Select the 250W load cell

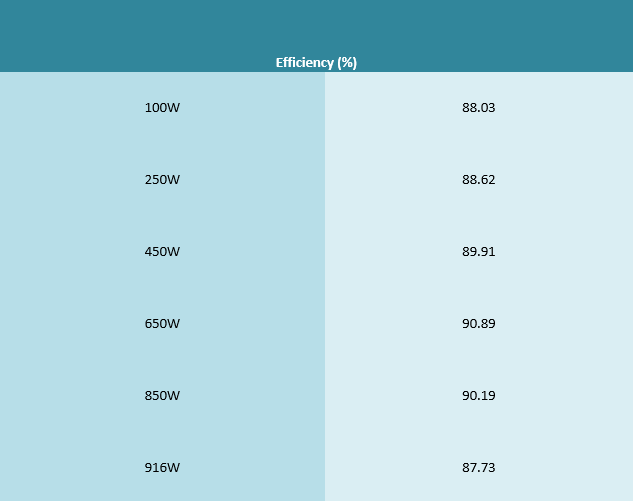(162, 180)
